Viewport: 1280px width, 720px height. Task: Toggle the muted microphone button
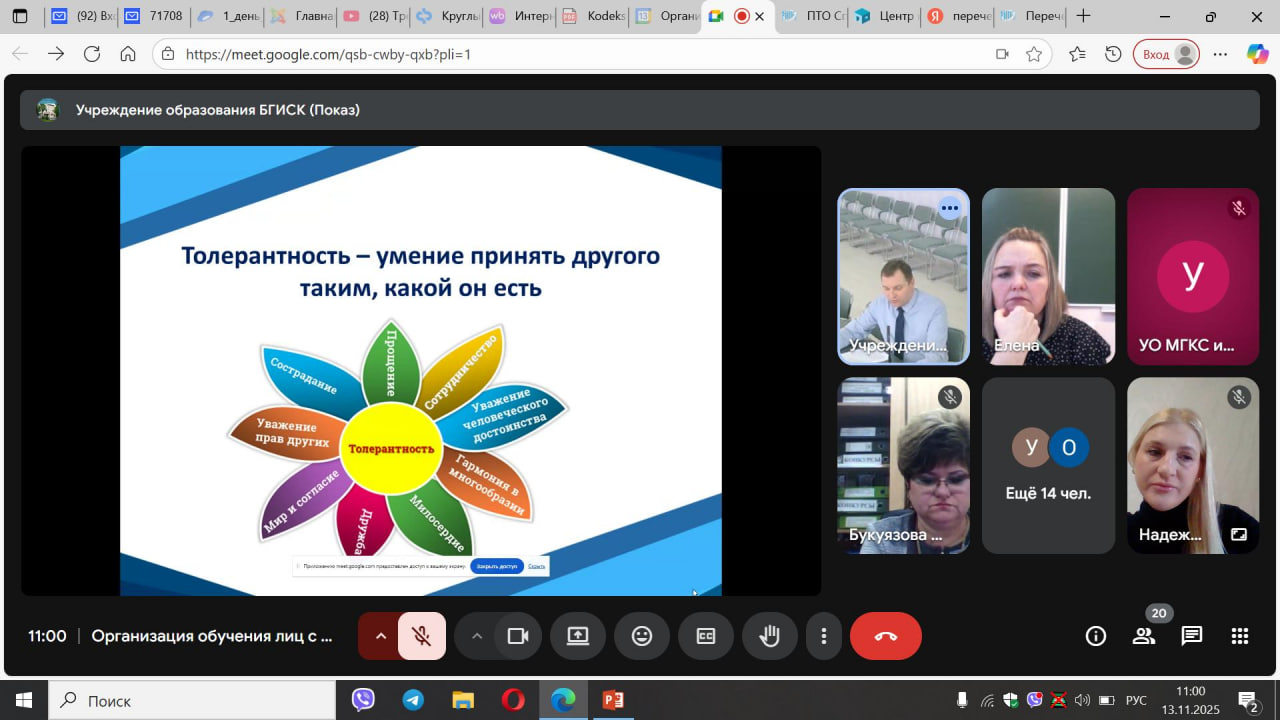click(x=422, y=636)
